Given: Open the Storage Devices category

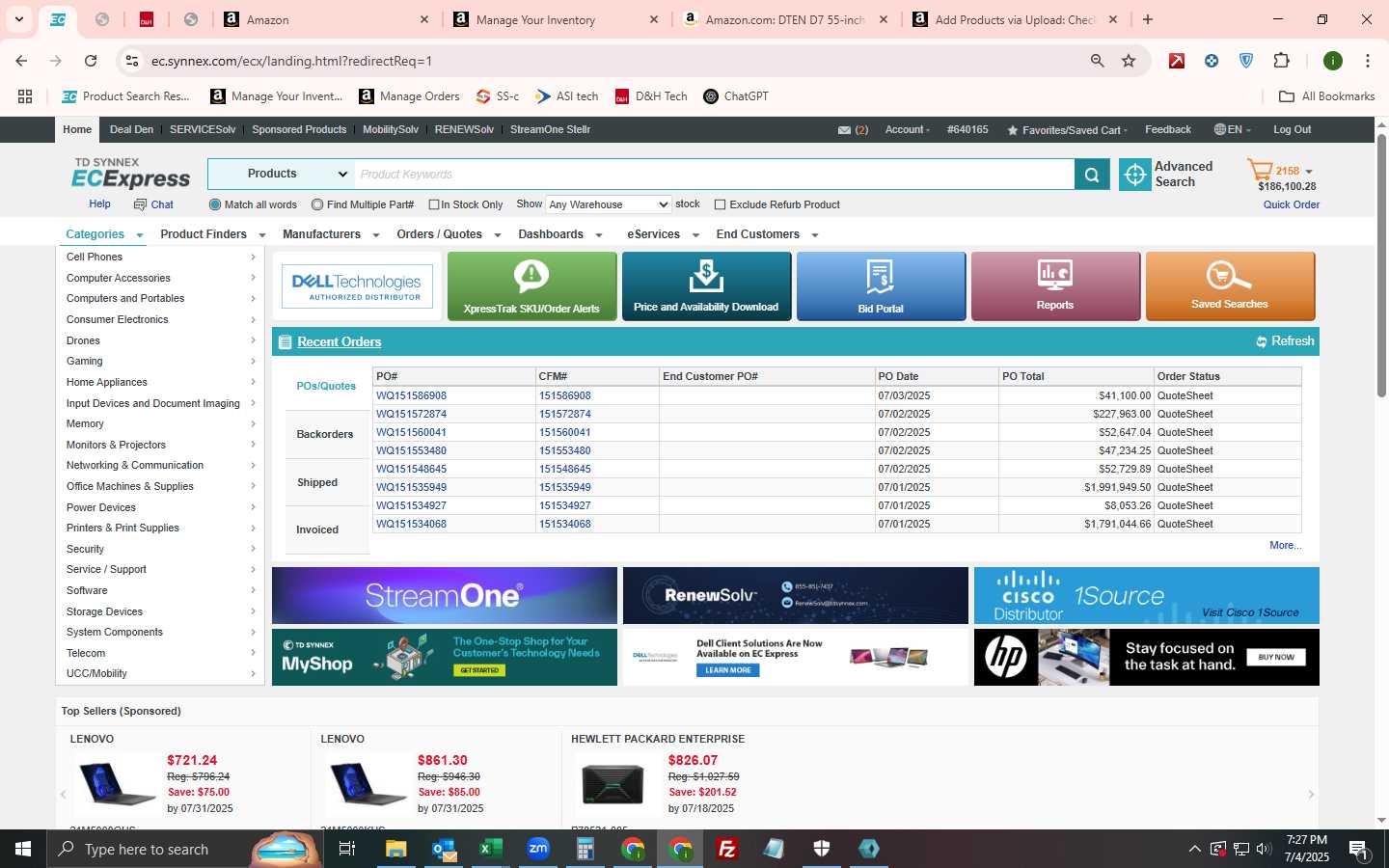Looking at the screenshot, I should pyautogui.click(x=104, y=611).
